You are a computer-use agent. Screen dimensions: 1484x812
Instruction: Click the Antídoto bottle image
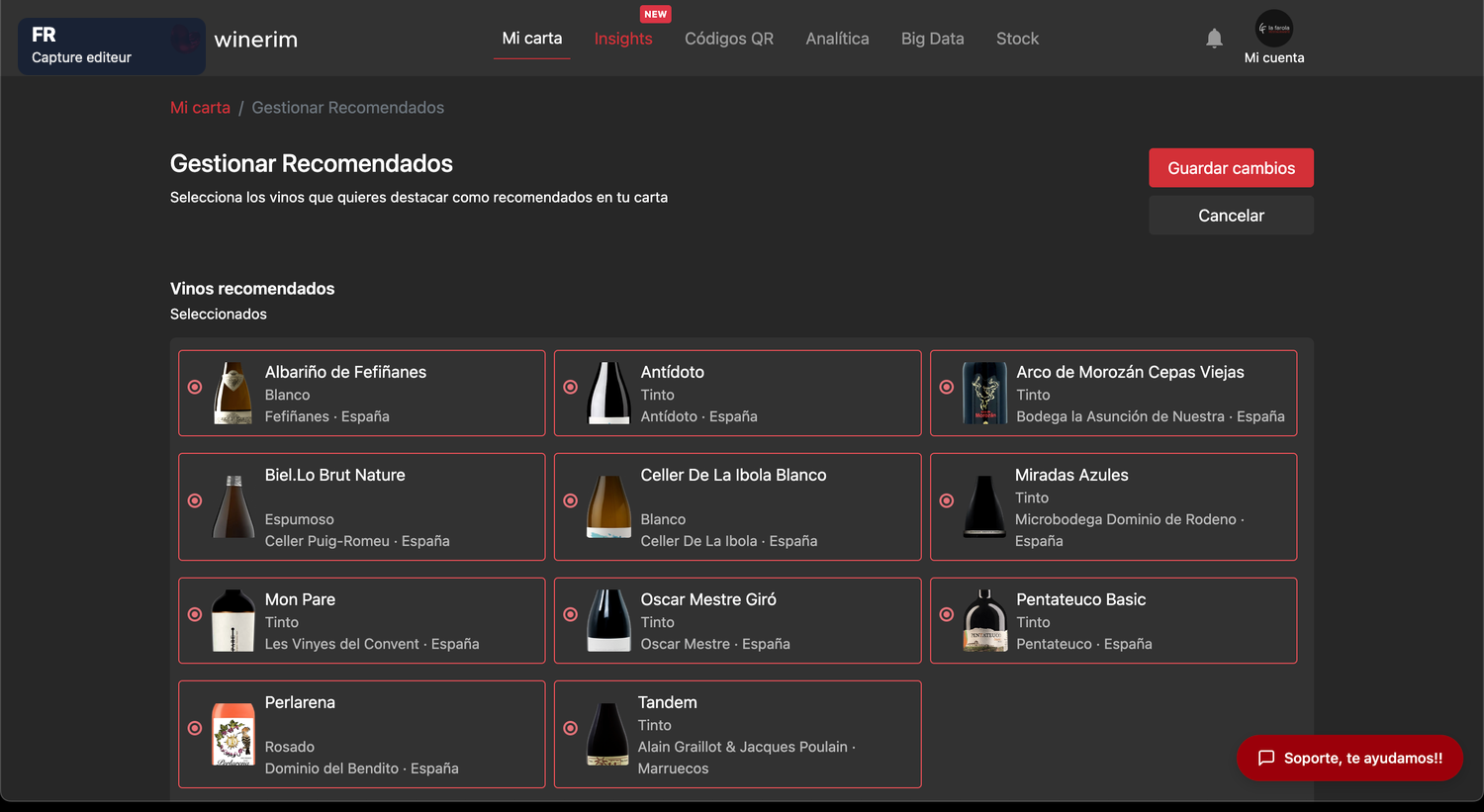[x=609, y=393]
